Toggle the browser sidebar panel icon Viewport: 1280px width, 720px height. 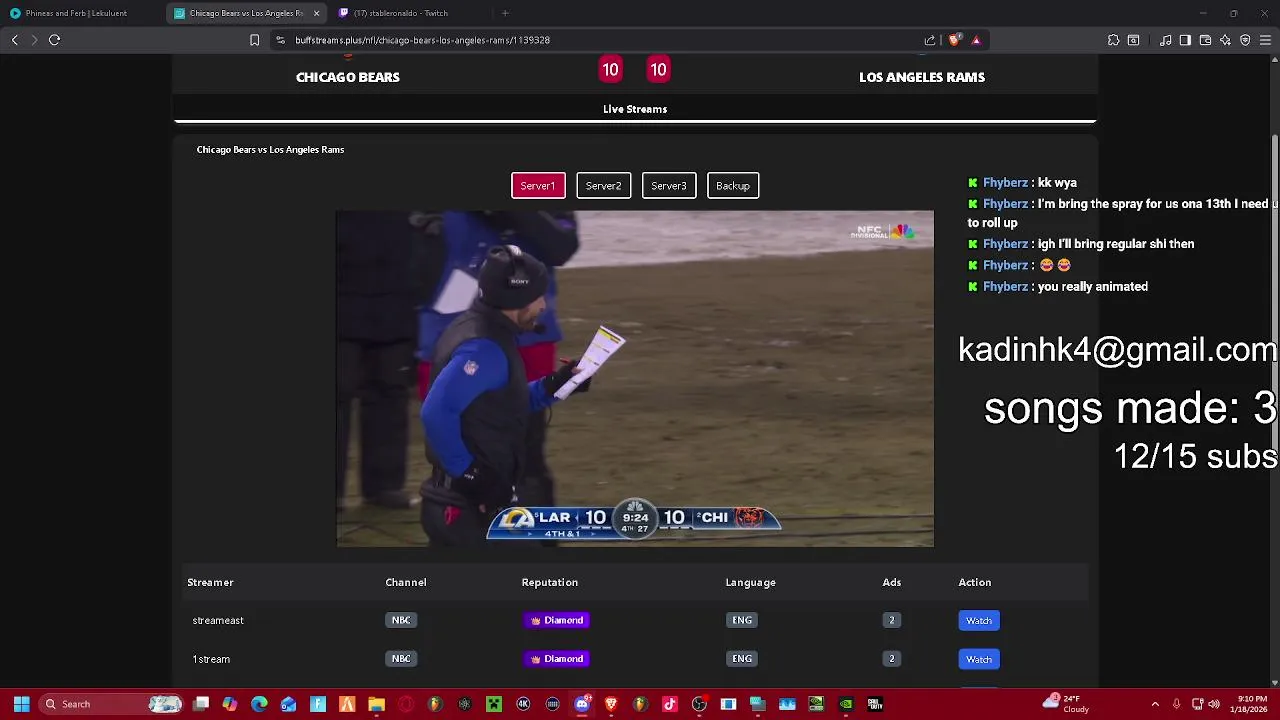click(1185, 40)
